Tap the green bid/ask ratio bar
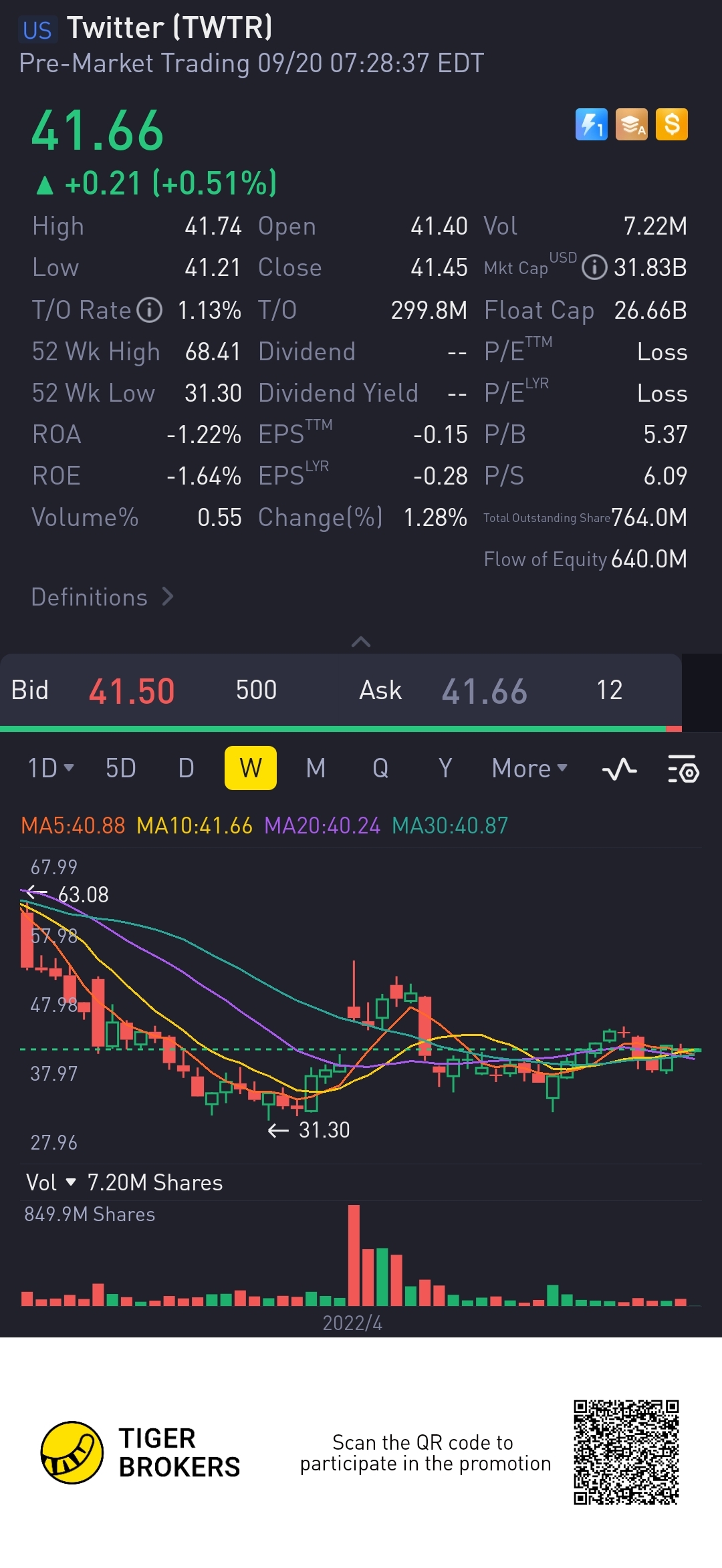Screen dimensions: 722x1568 [333, 729]
